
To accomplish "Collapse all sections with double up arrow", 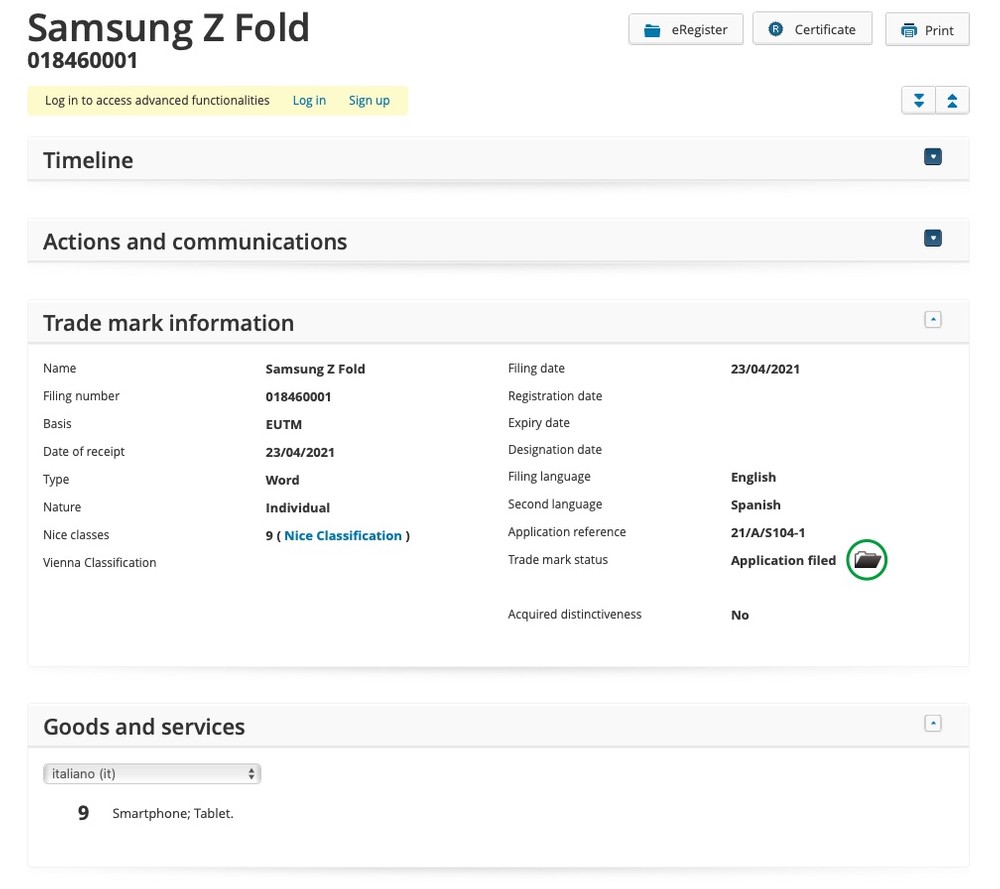I will (952, 101).
